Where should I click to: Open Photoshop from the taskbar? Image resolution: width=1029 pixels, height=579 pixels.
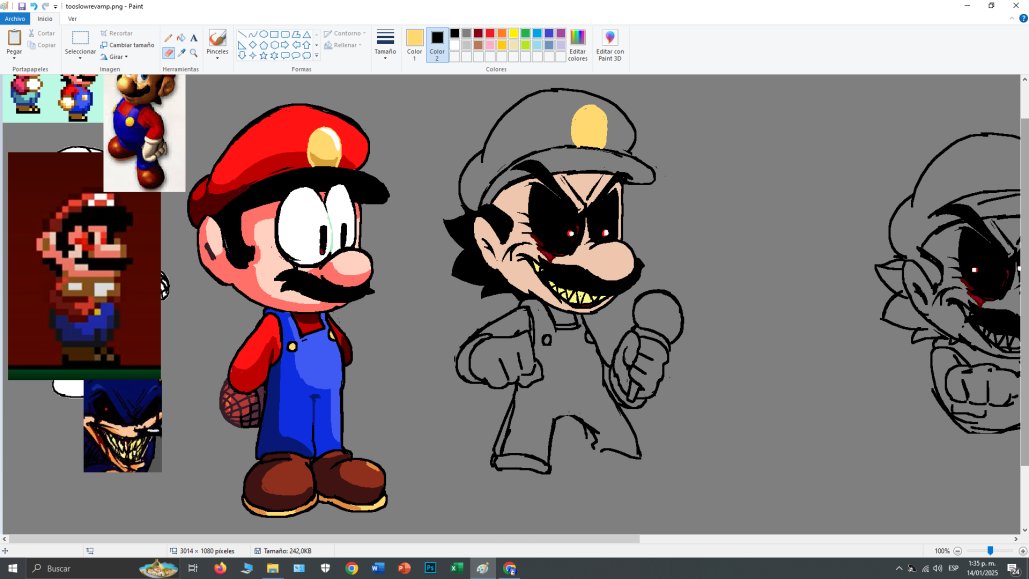coord(430,568)
